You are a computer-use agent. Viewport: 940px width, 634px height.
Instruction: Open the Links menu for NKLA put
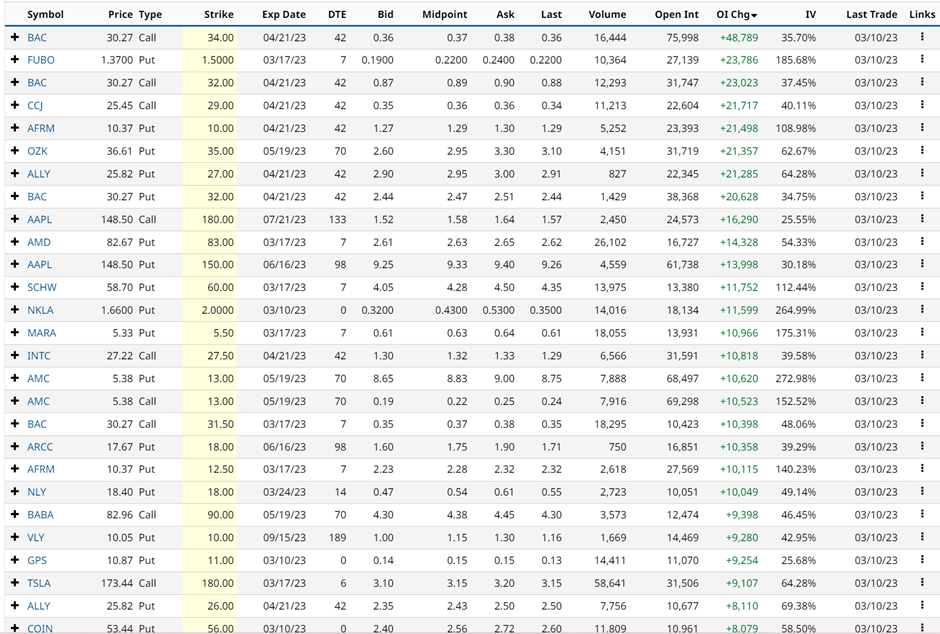tap(922, 310)
